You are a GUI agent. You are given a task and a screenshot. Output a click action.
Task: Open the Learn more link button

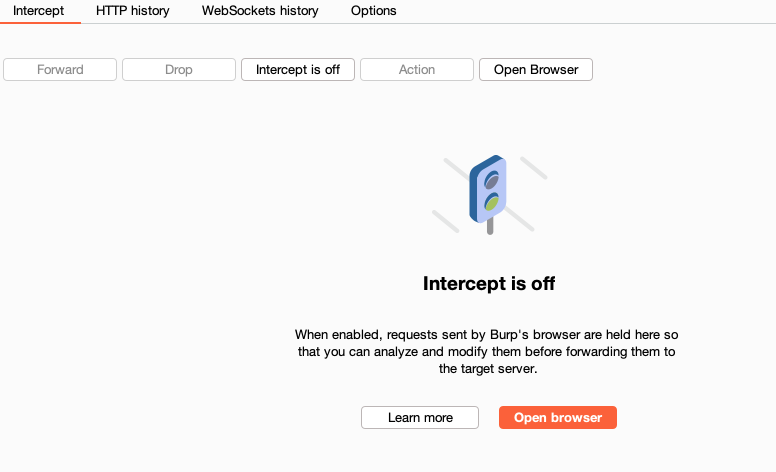coord(420,418)
